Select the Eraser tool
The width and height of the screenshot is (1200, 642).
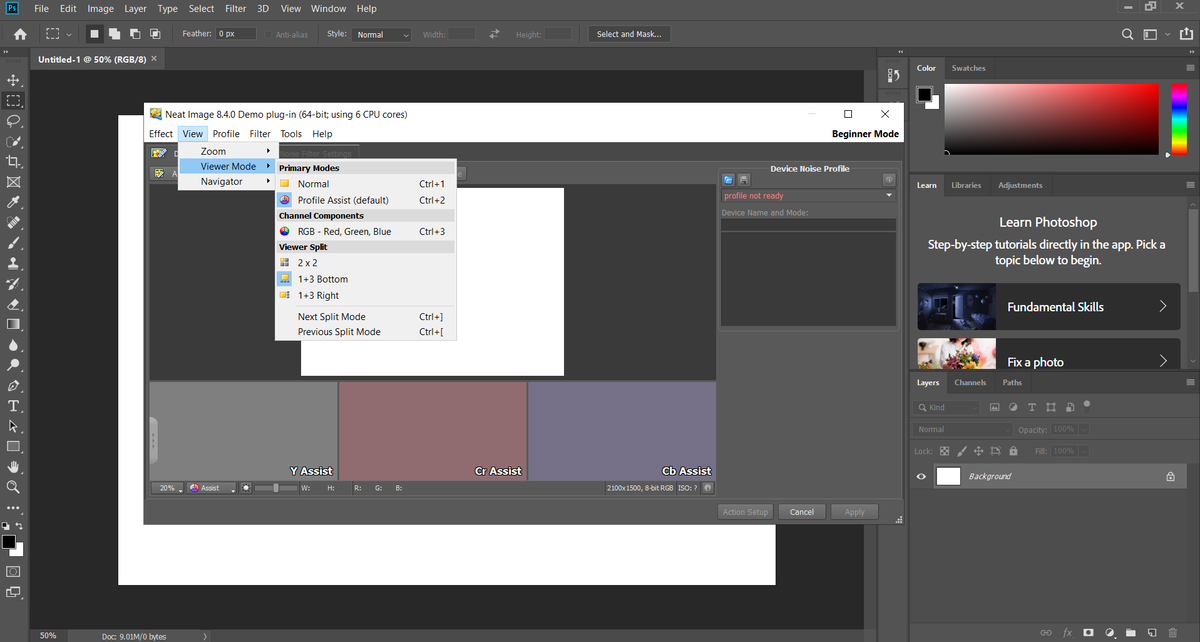click(14, 304)
